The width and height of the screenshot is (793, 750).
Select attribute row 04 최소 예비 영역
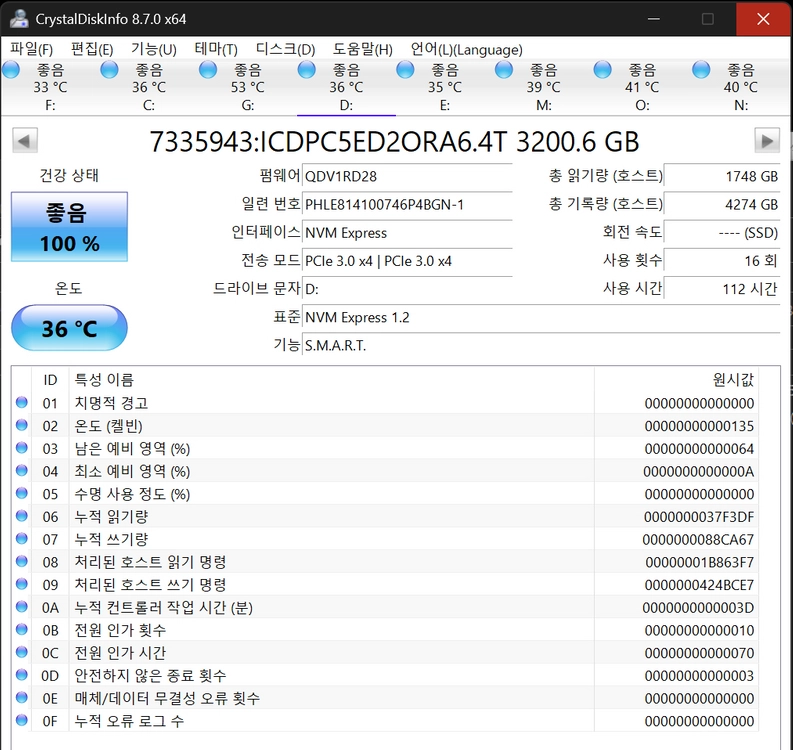(385, 471)
